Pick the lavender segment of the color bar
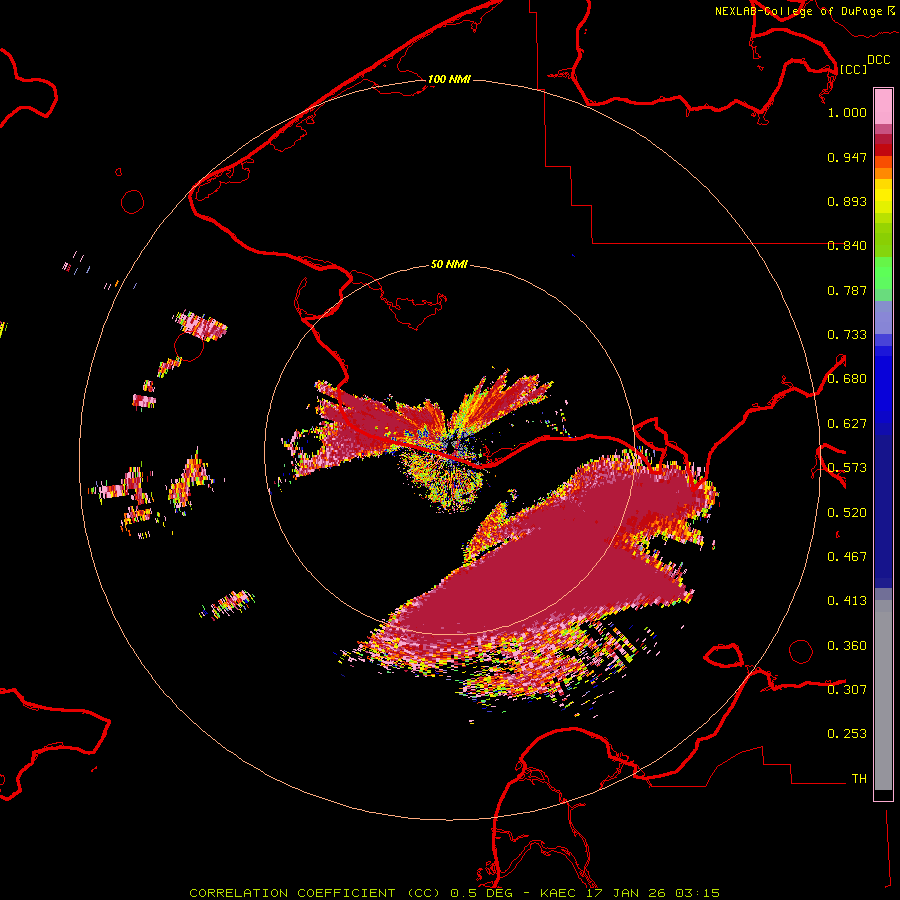This screenshot has height=900, width=900. [883, 317]
